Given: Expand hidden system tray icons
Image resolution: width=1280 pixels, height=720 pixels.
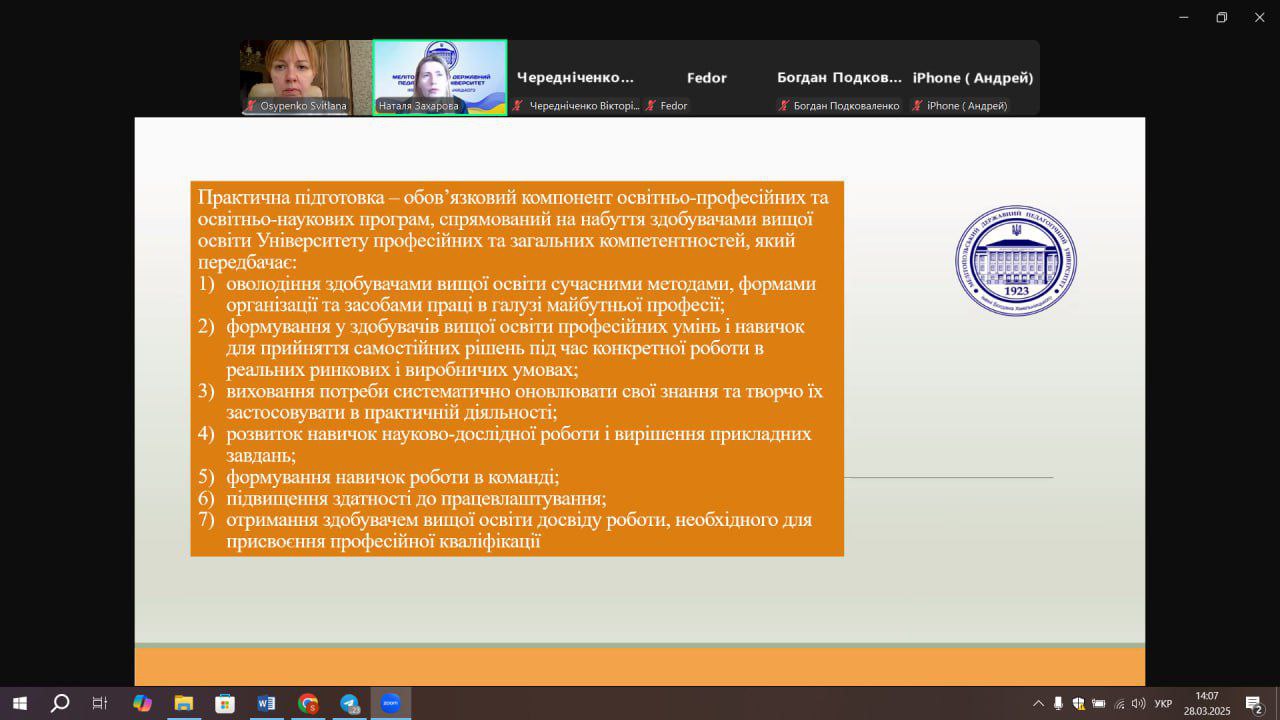Looking at the screenshot, I should pos(1038,703).
